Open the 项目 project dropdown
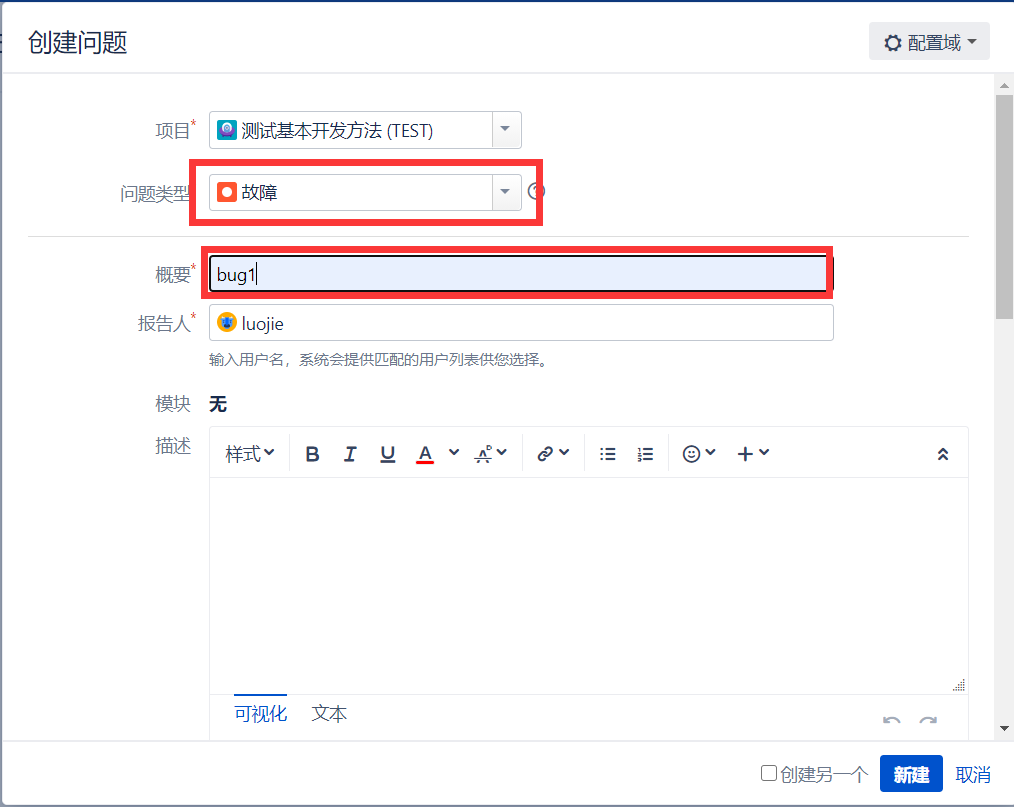Viewport: 1014px width, 807px height. 505,130
